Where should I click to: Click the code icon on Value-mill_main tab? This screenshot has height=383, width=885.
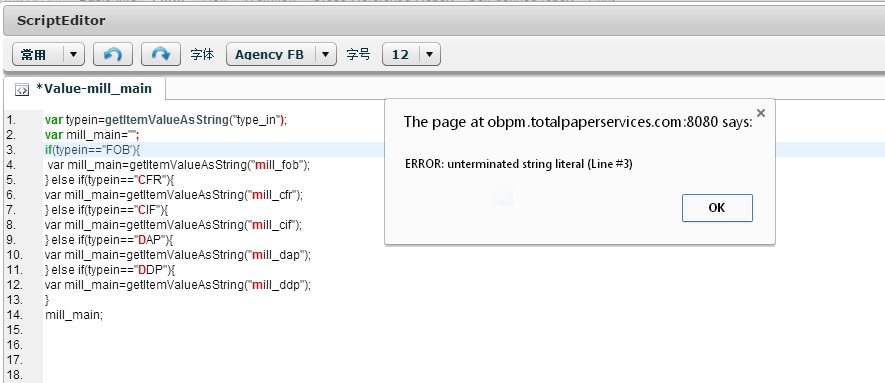21,90
